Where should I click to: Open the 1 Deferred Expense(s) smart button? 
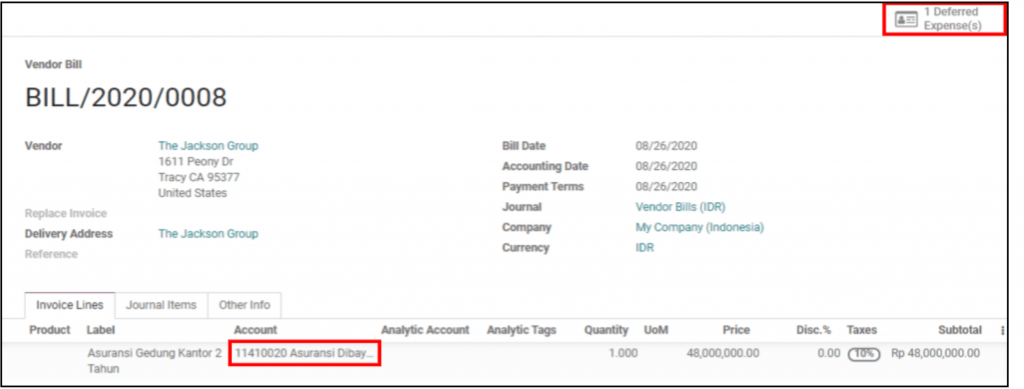tap(944, 19)
